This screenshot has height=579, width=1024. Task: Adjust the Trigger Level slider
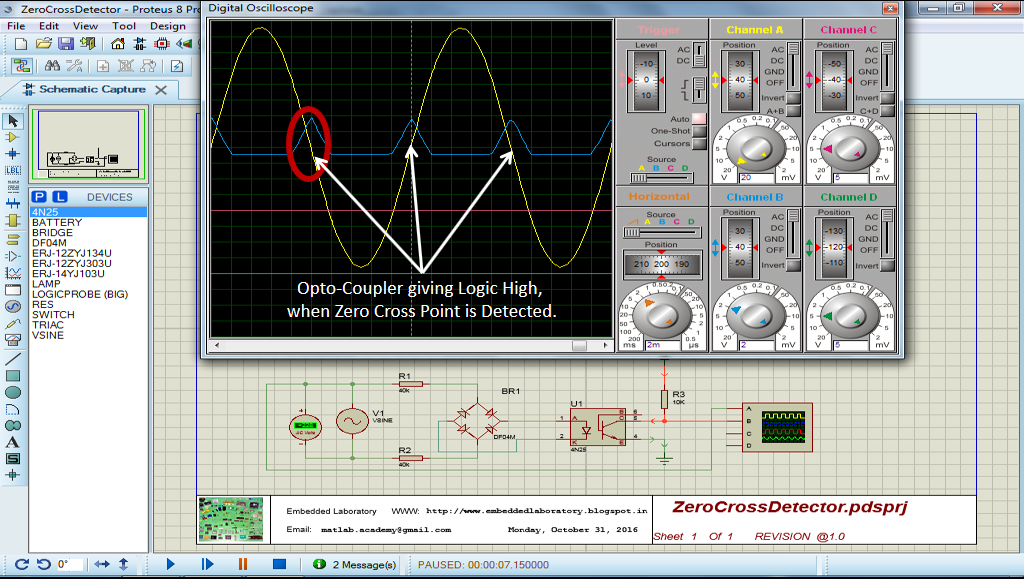[x=645, y=81]
